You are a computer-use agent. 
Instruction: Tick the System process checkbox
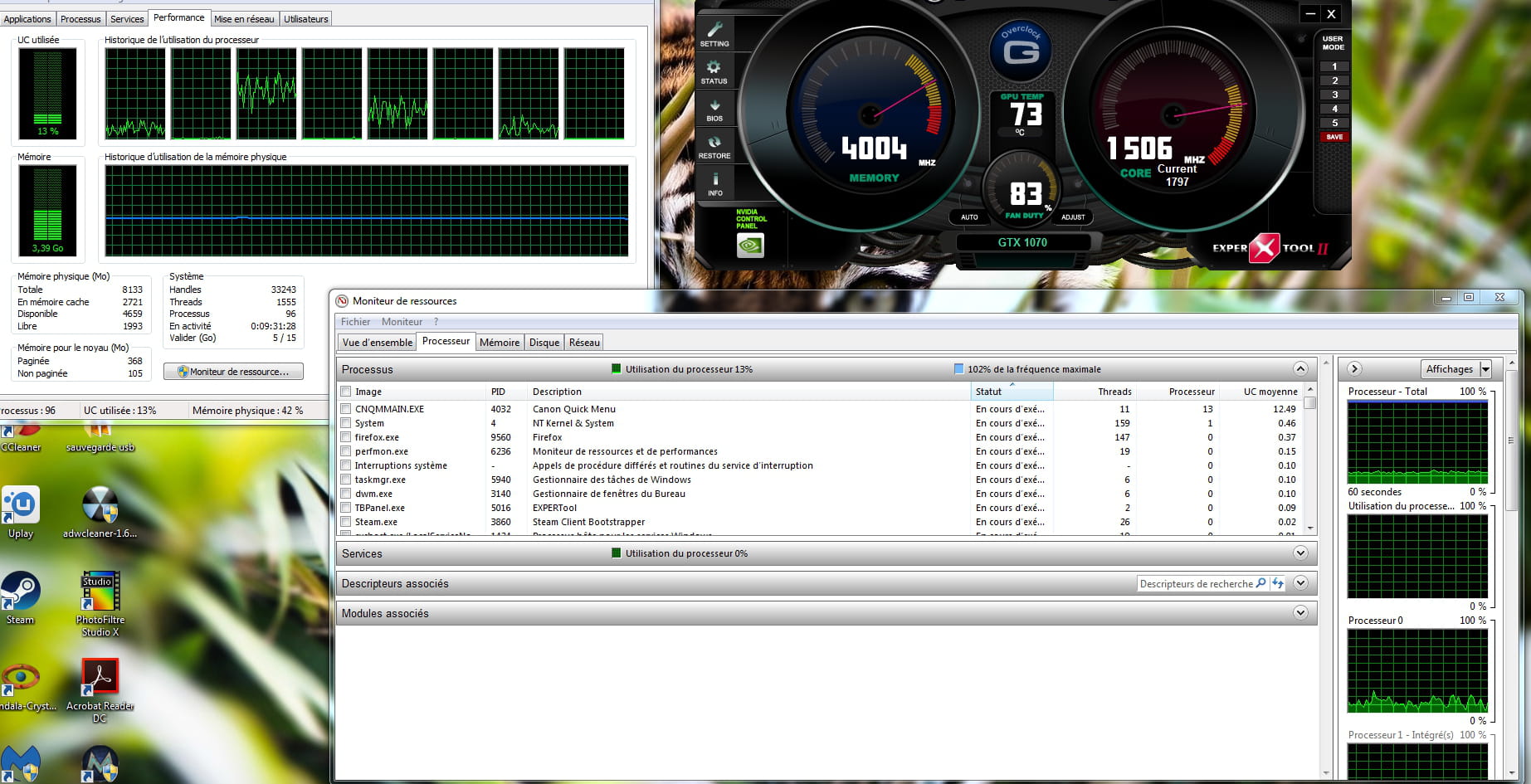pyautogui.click(x=345, y=423)
